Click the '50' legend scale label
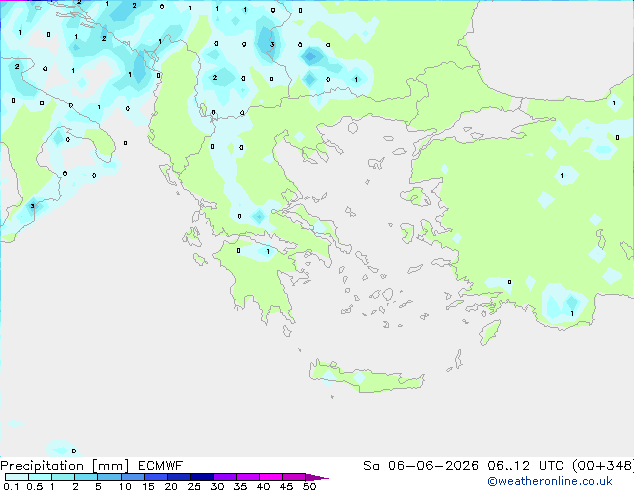This screenshot has height=490, width=634. (309, 486)
